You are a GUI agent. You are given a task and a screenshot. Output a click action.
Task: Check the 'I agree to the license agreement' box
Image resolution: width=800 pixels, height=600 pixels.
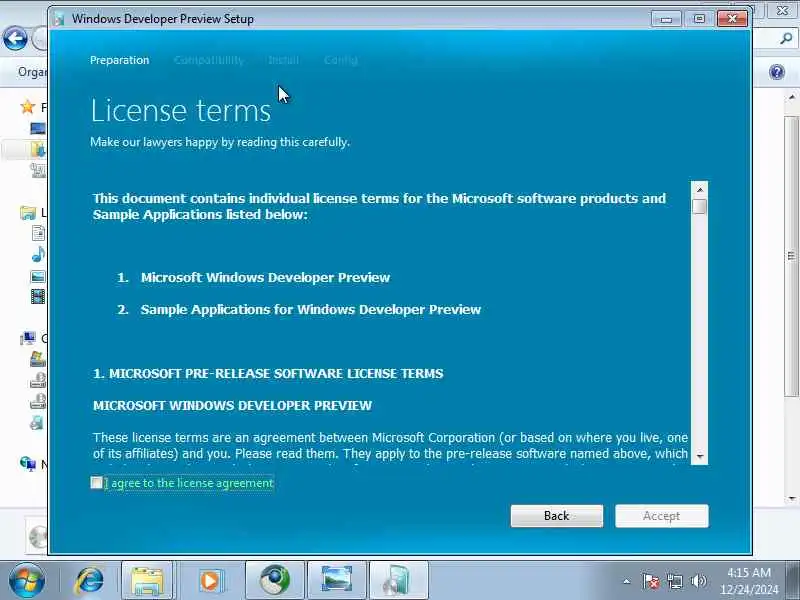click(x=96, y=482)
